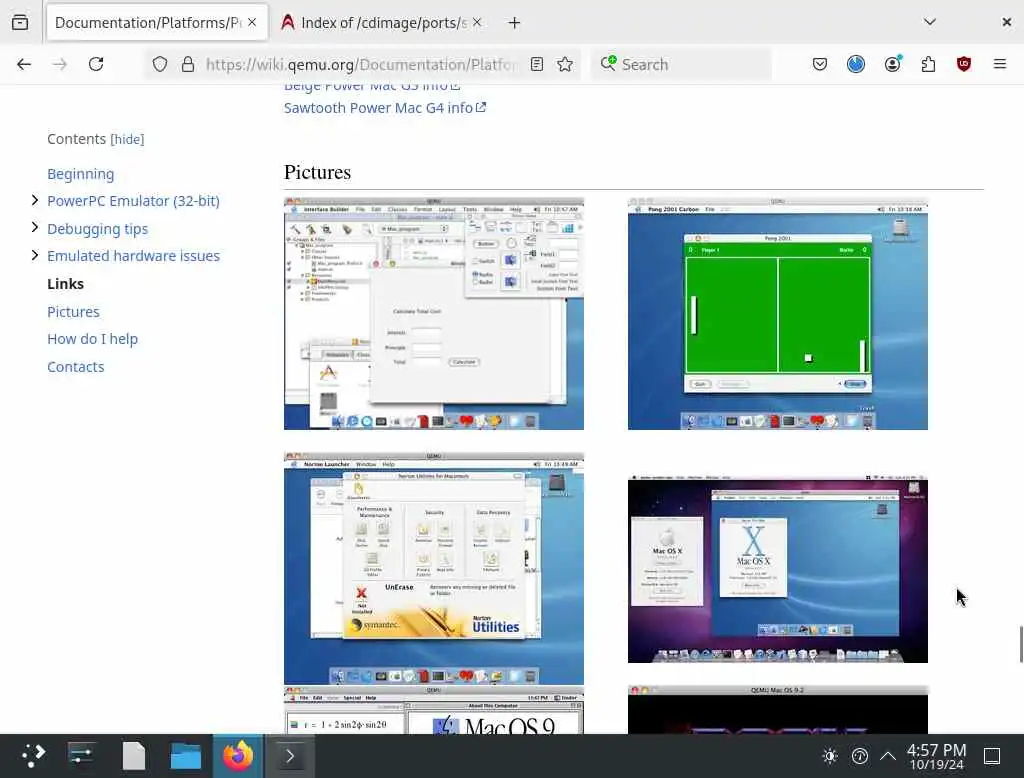Open system tray updates icon

(x=859, y=756)
